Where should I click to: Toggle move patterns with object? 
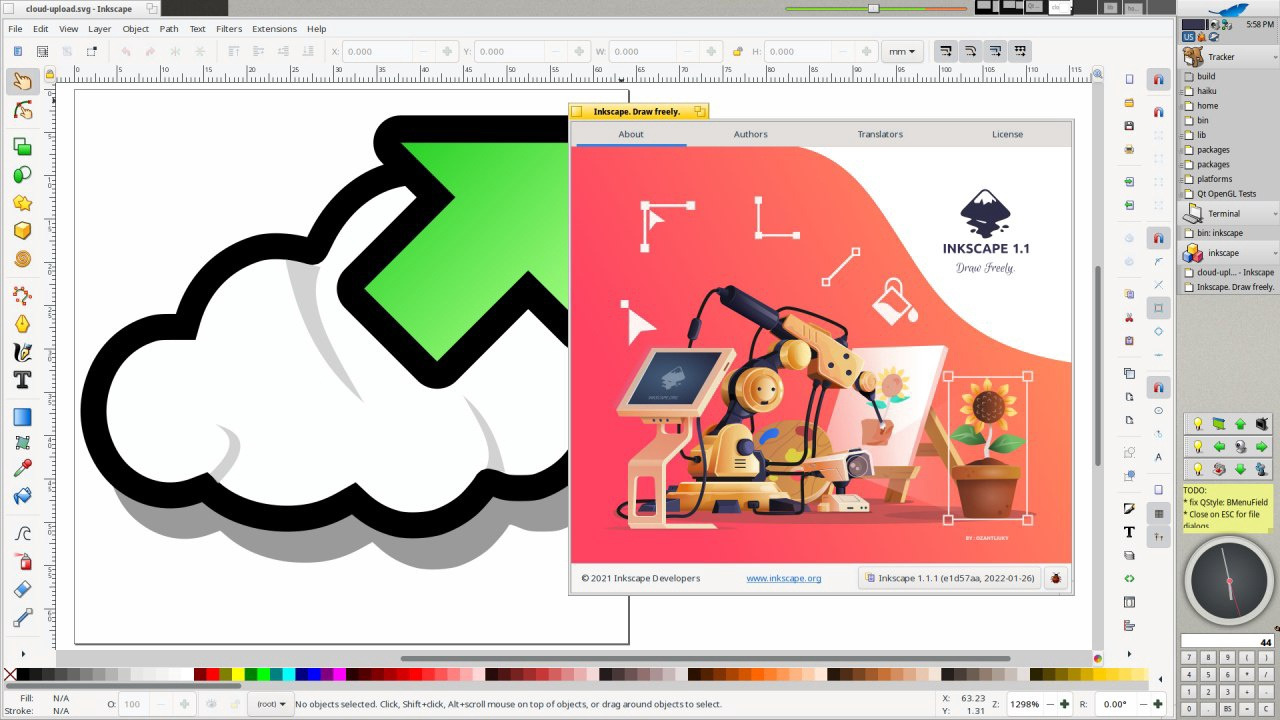coord(1019,51)
